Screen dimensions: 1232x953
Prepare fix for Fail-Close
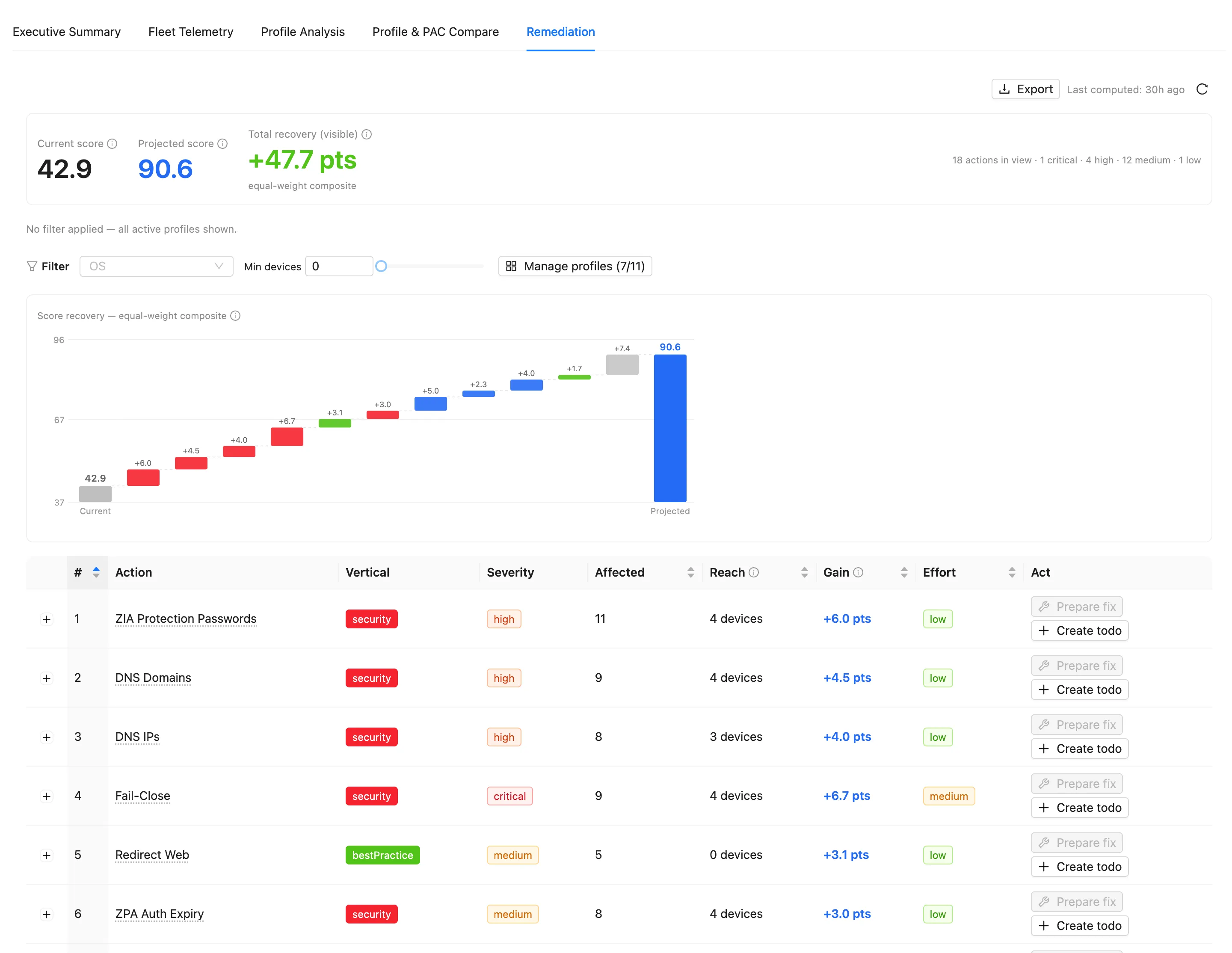click(1077, 784)
